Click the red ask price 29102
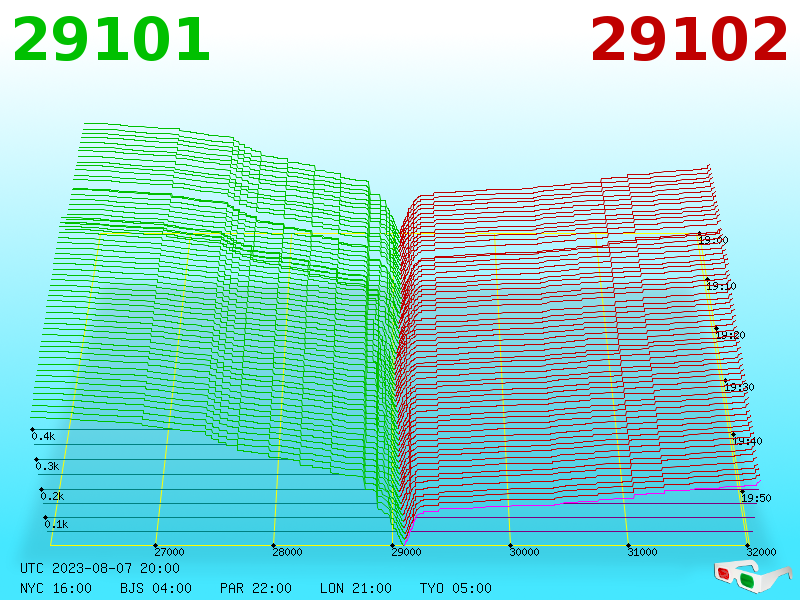This screenshot has height=600, width=800. point(689,40)
